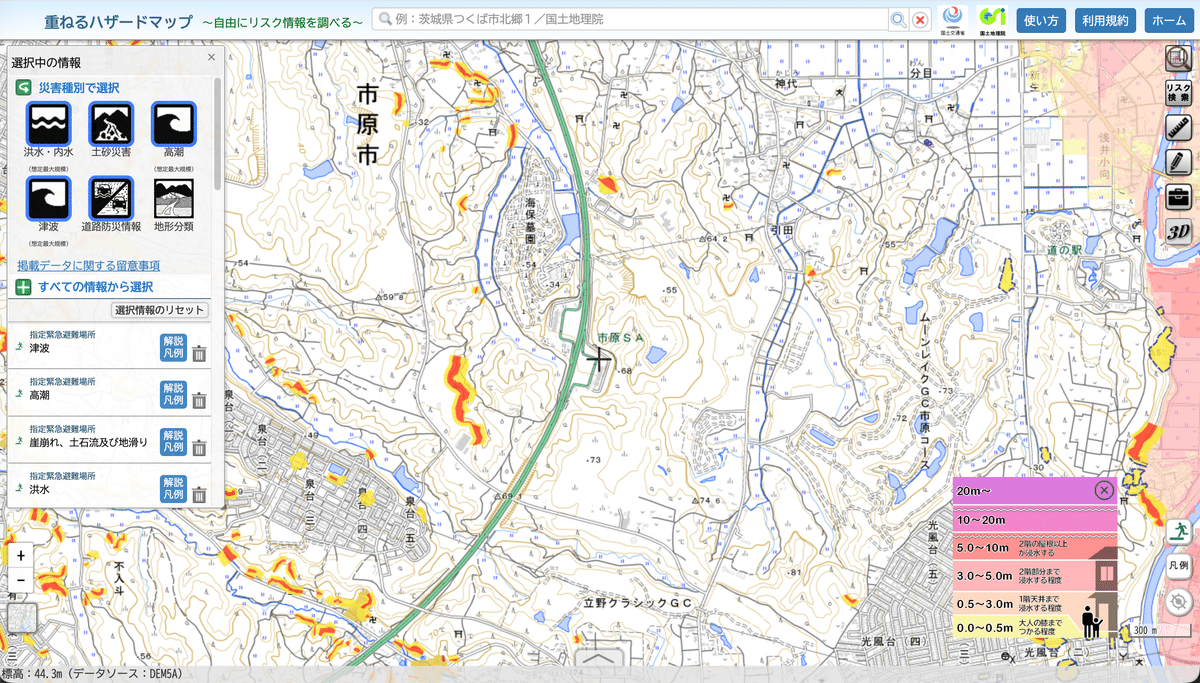Go to ホーム
The width and height of the screenshot is (1200, 683).
[1168, 20]
